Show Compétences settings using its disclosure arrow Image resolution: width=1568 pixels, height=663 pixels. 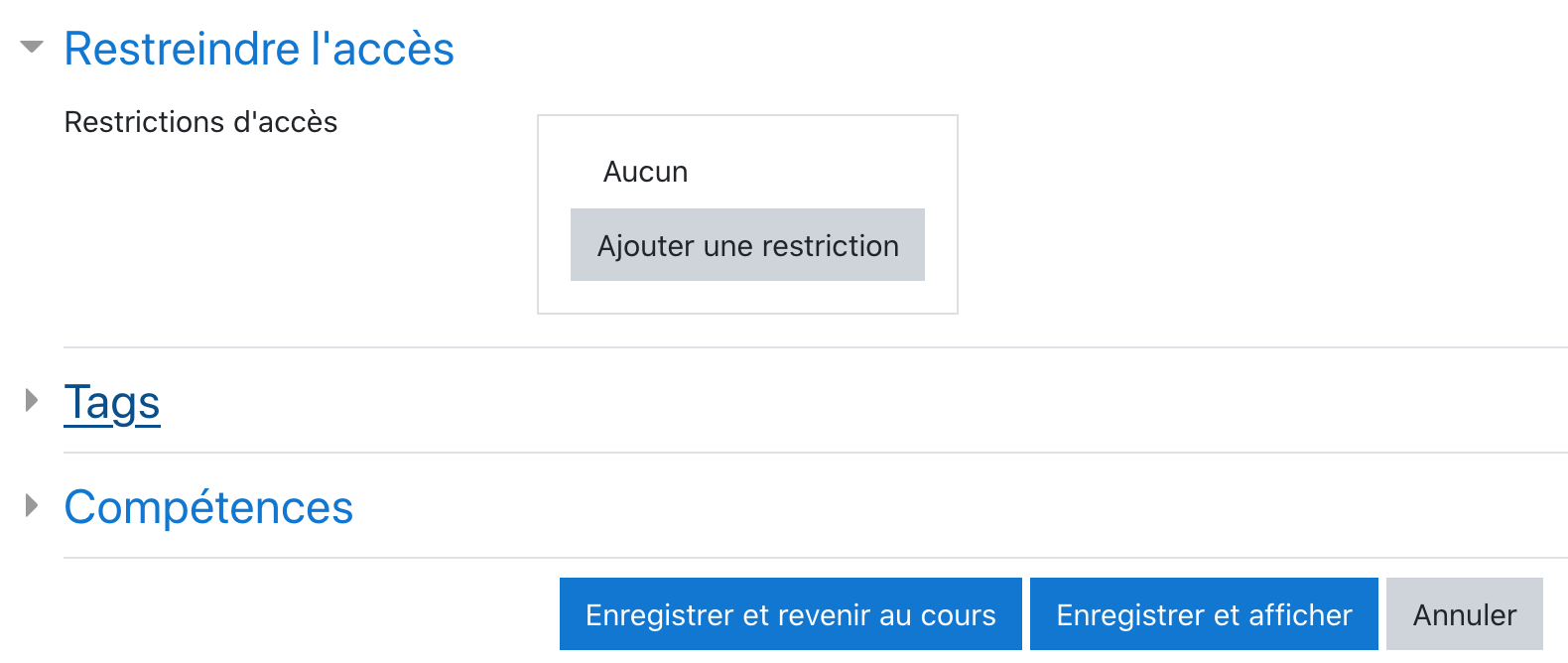pos(32,505)
